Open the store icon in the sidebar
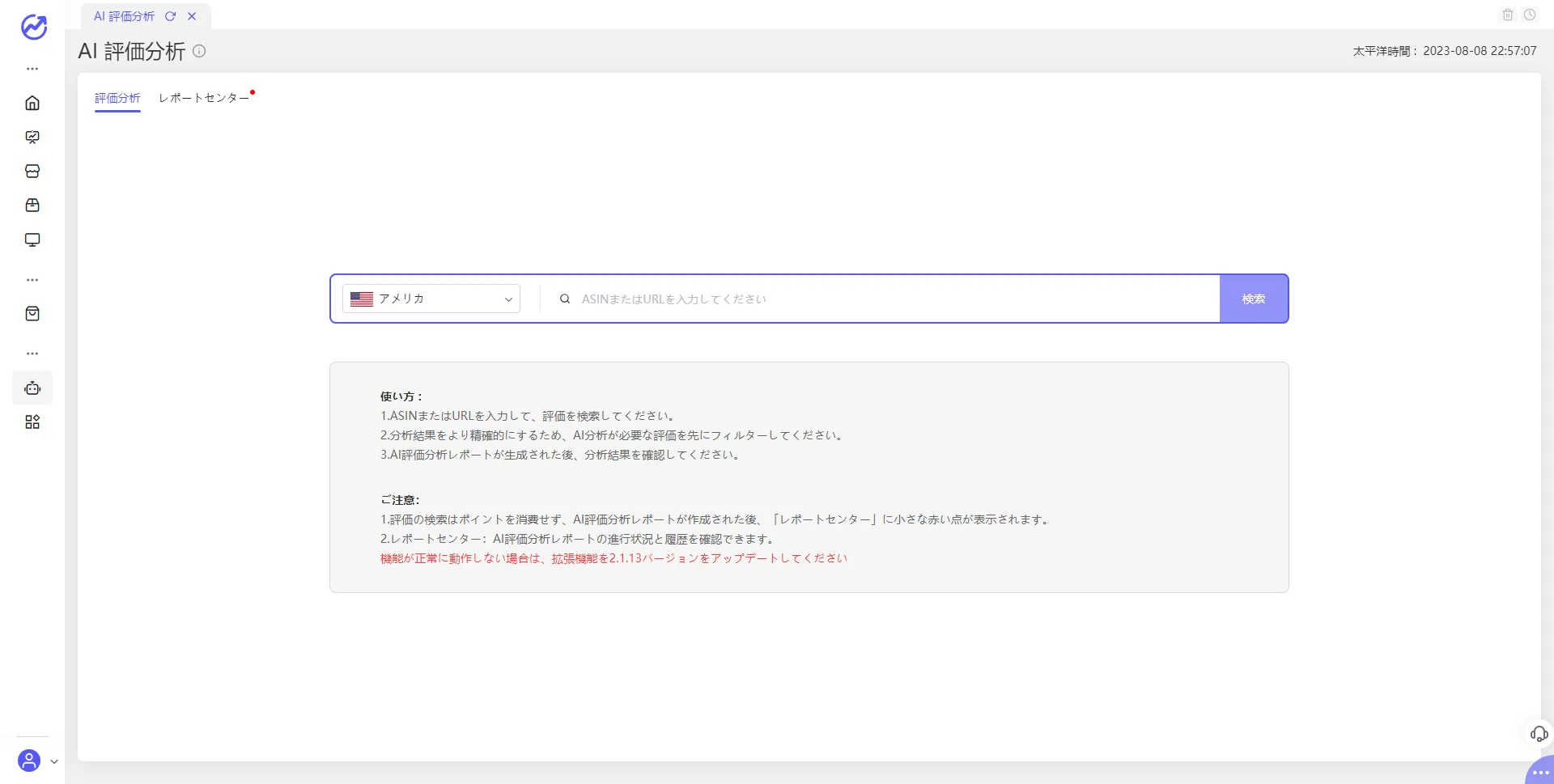 coord(32,172)
